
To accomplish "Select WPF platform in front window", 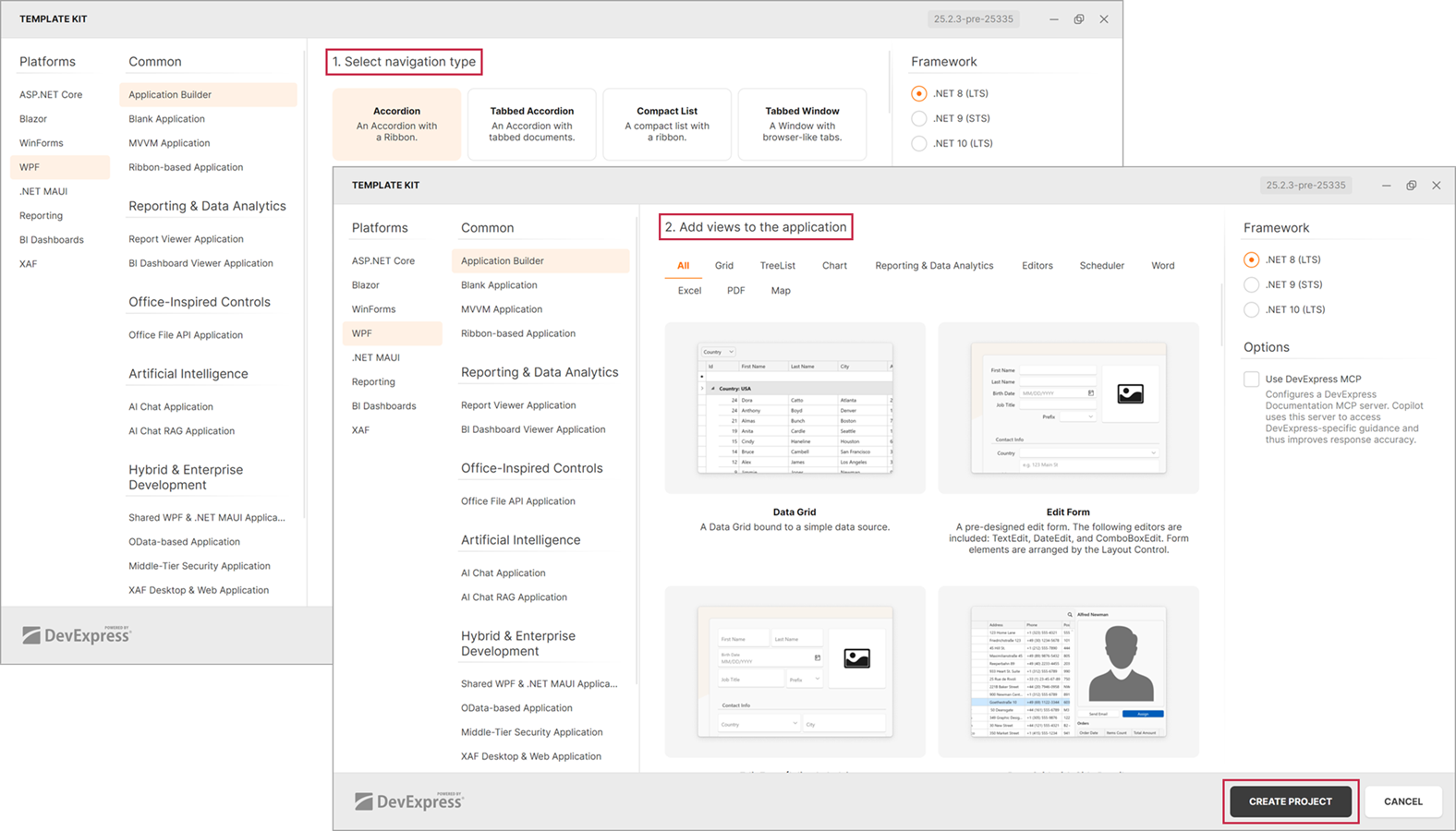I will coord(392,333).
